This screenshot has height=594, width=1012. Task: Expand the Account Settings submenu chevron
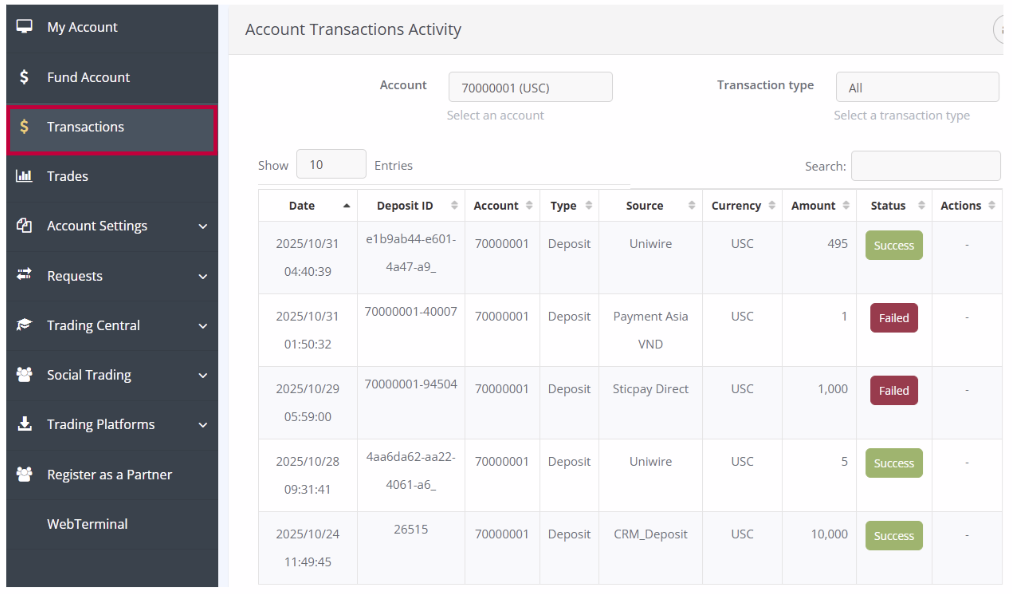click(x=203, y=227)
